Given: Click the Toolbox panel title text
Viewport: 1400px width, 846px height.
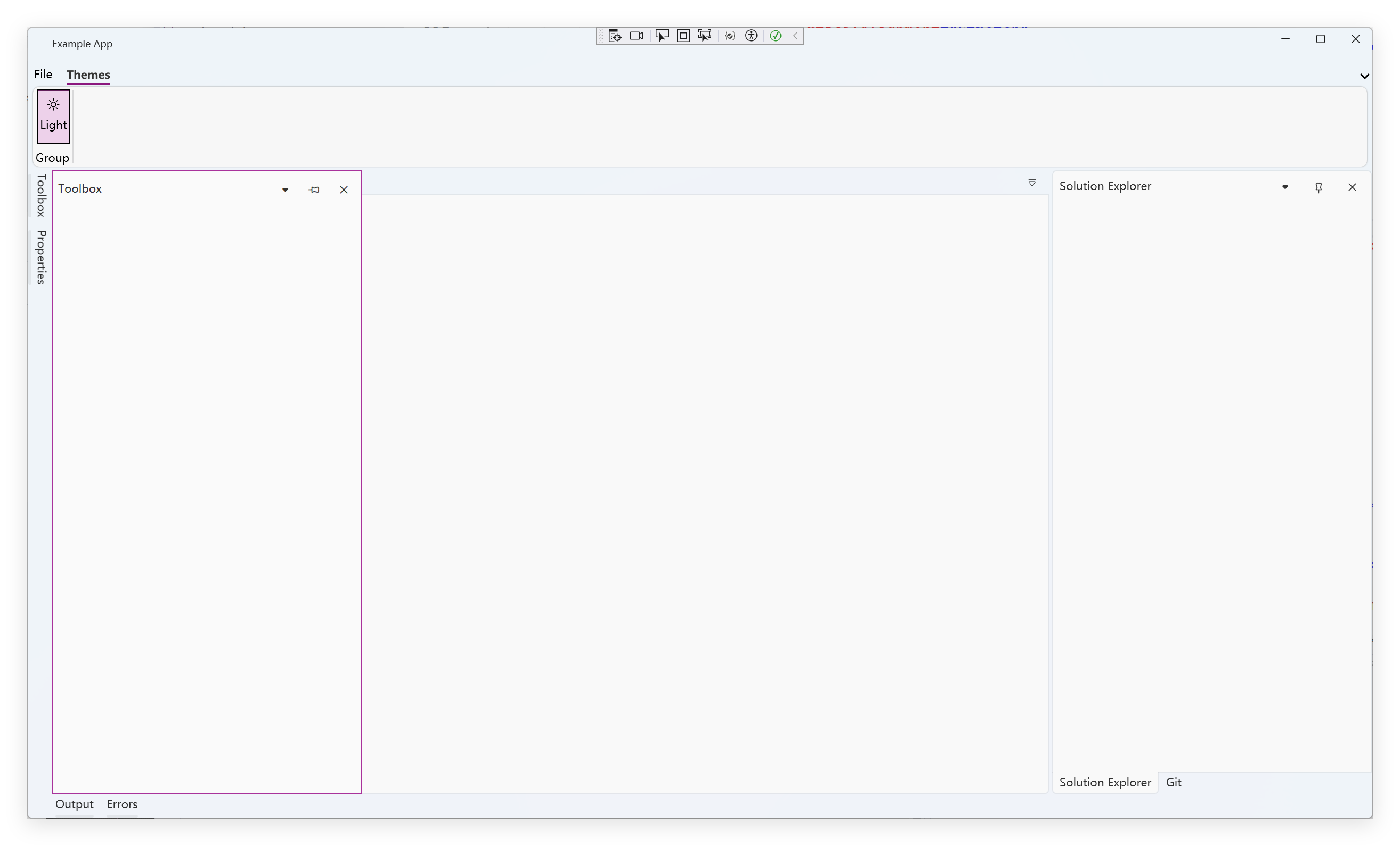Looking at the screenshot, I should (79, 189).
